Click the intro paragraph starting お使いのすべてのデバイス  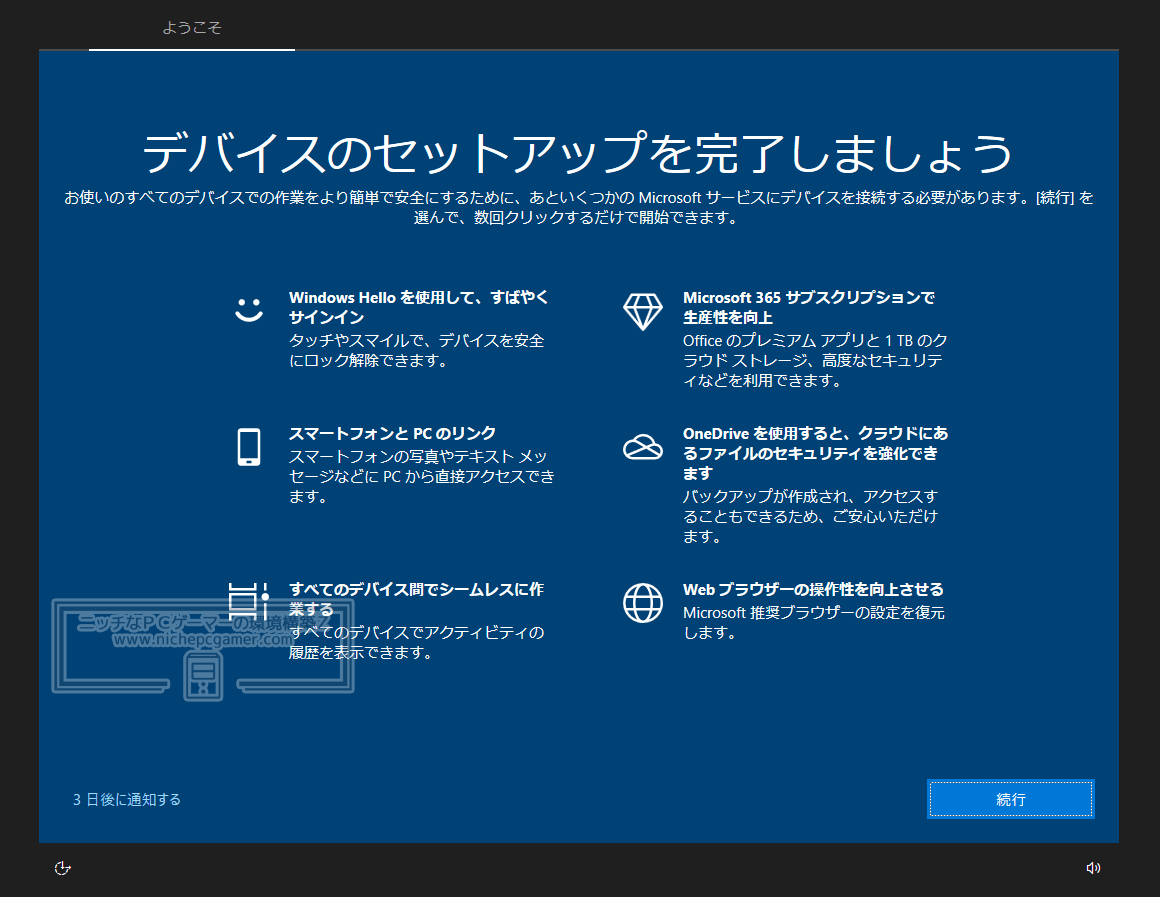[x=579, y=207]
